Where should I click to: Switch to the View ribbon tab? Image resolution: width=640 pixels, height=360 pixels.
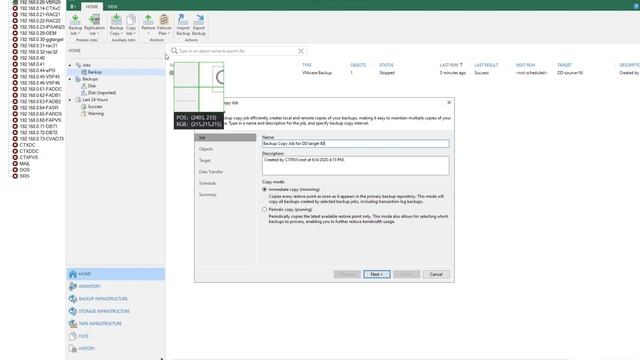point(112,7)
